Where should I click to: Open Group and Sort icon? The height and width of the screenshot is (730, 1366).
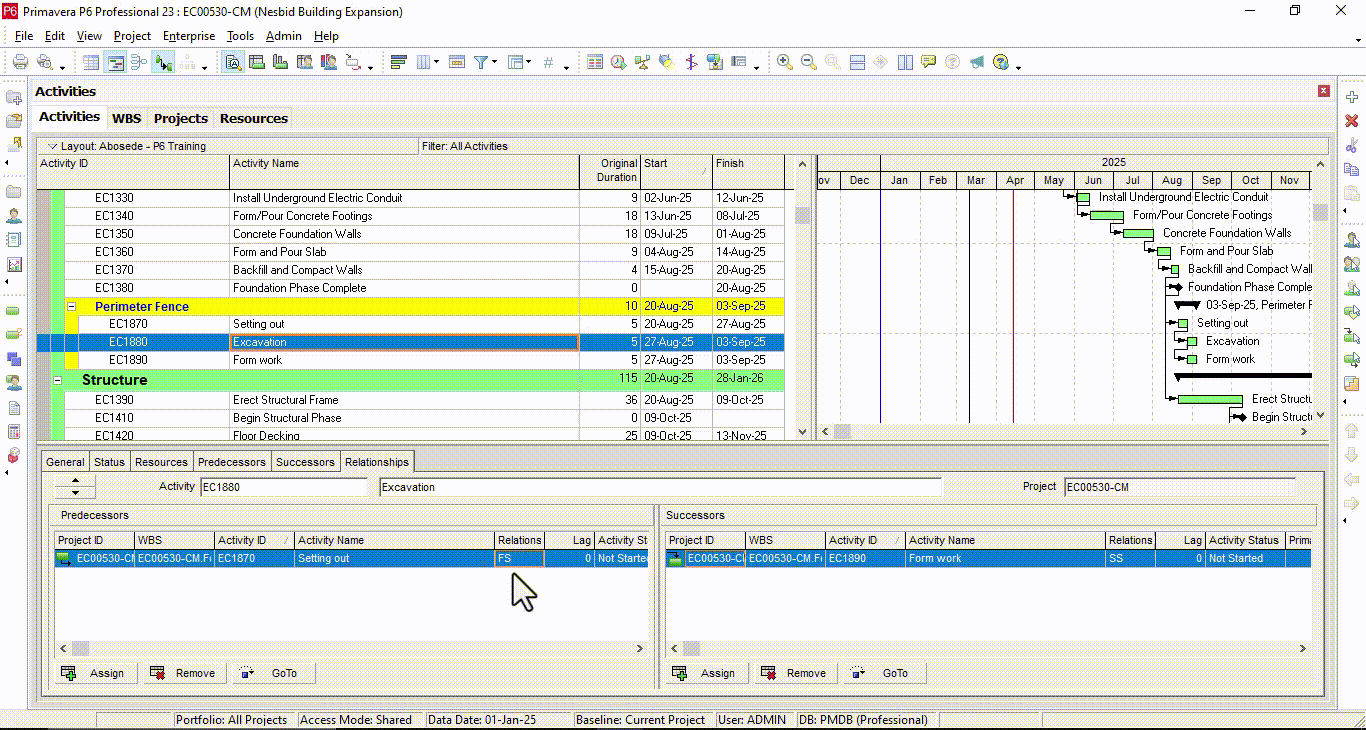516,62
